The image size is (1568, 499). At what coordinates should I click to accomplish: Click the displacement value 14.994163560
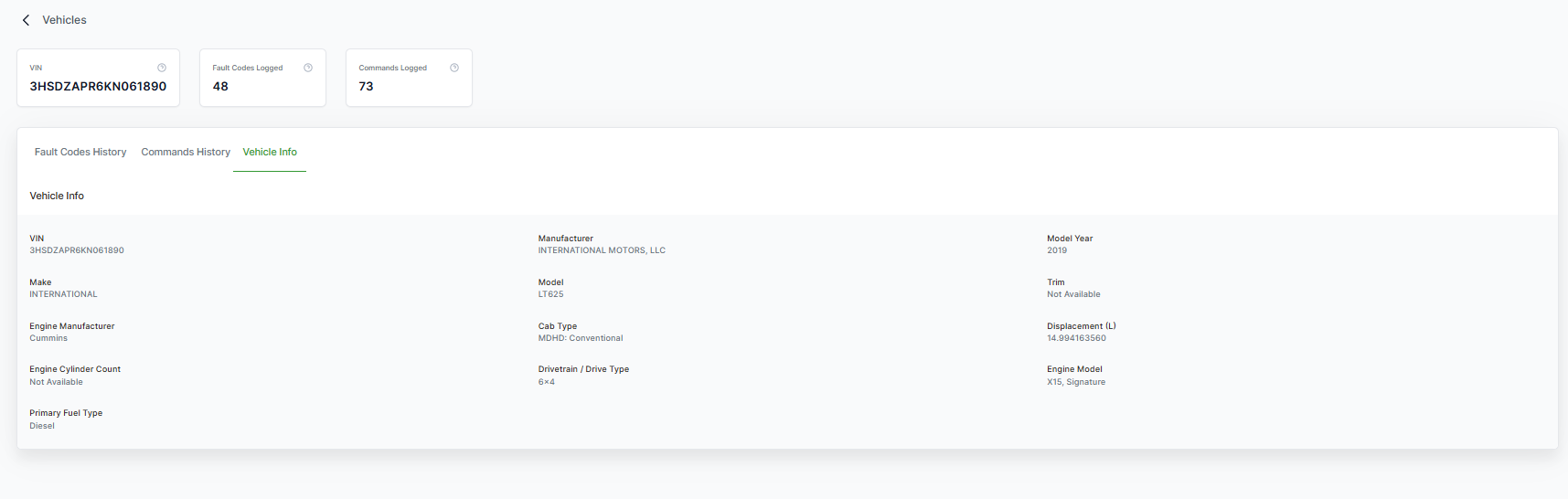coord(1076,338)
